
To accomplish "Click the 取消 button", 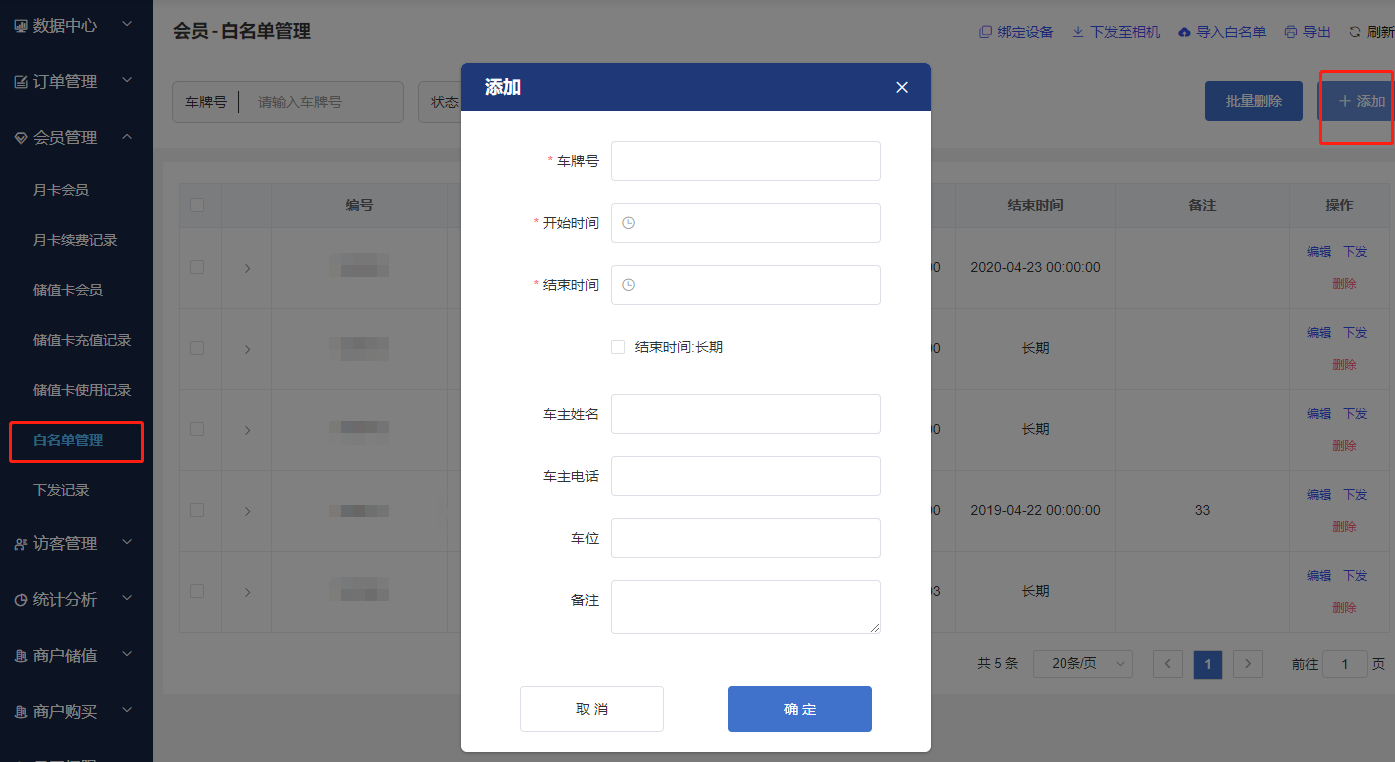I will coord(592,709).
